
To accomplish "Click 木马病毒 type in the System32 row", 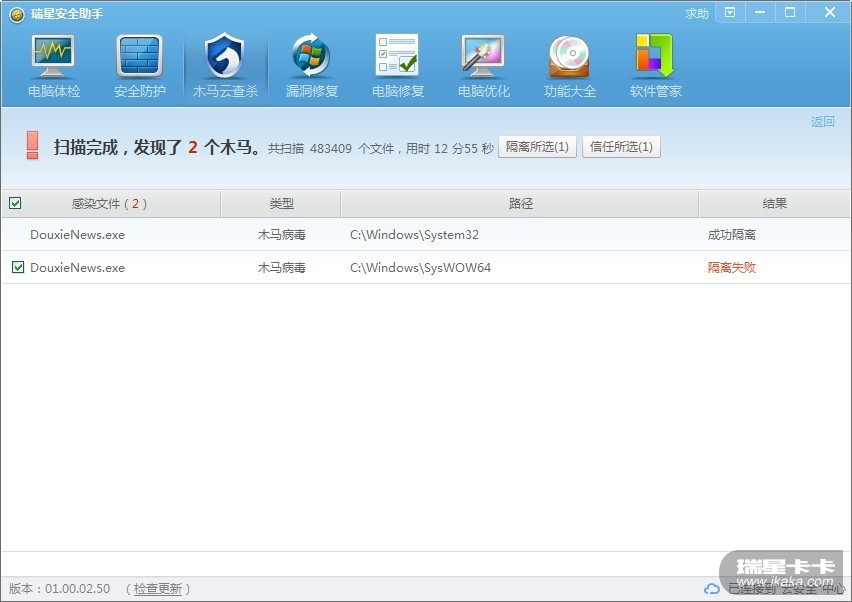I will click(281, 235).
